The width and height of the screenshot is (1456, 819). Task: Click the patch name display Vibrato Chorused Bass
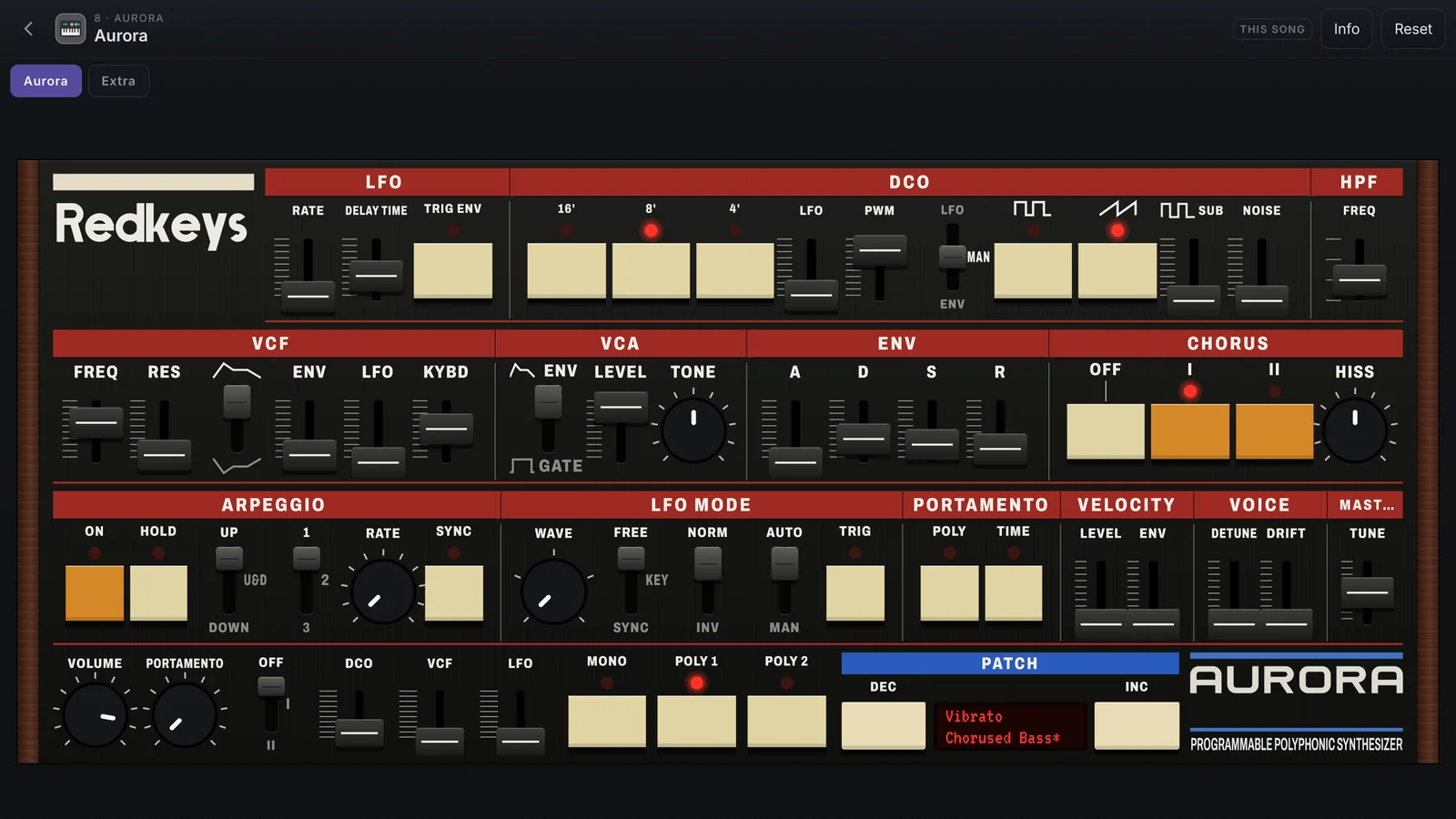1010,727
